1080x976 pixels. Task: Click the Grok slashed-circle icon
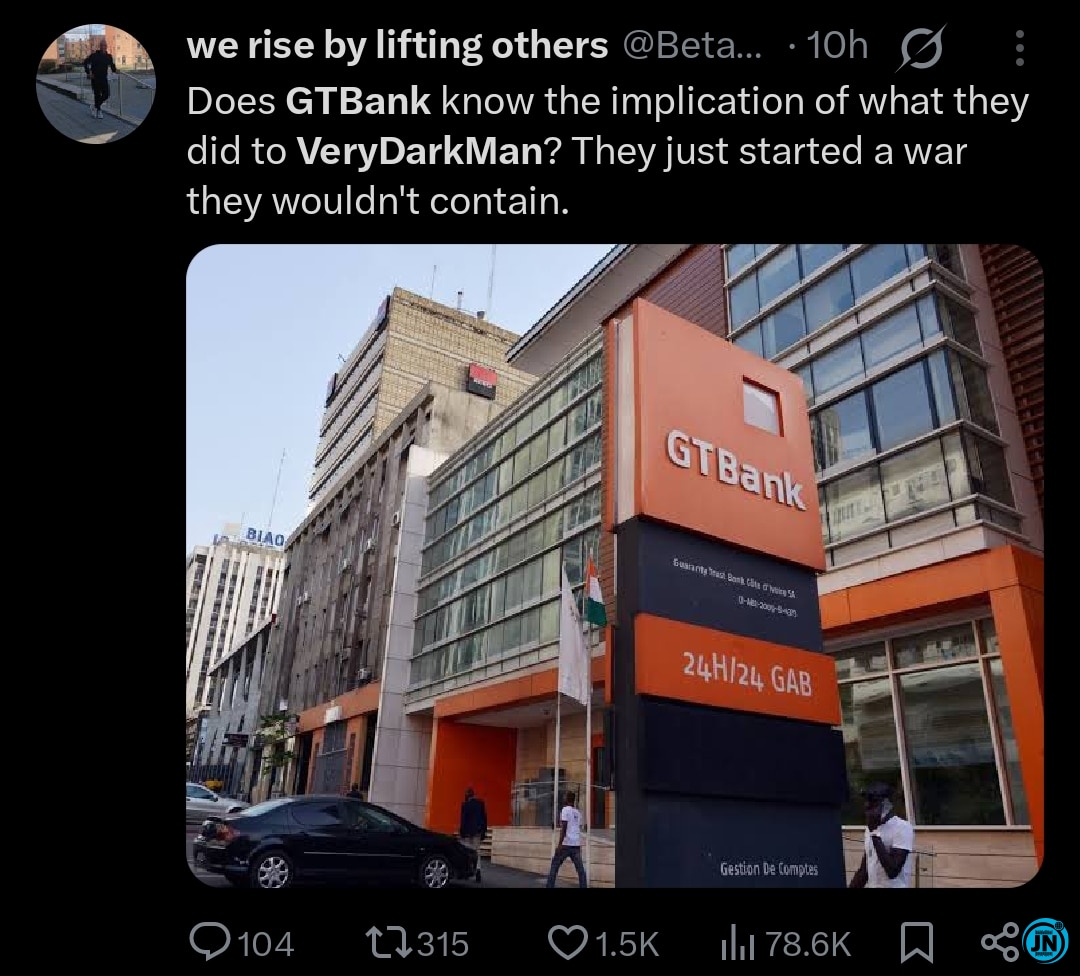coord(921,48)
